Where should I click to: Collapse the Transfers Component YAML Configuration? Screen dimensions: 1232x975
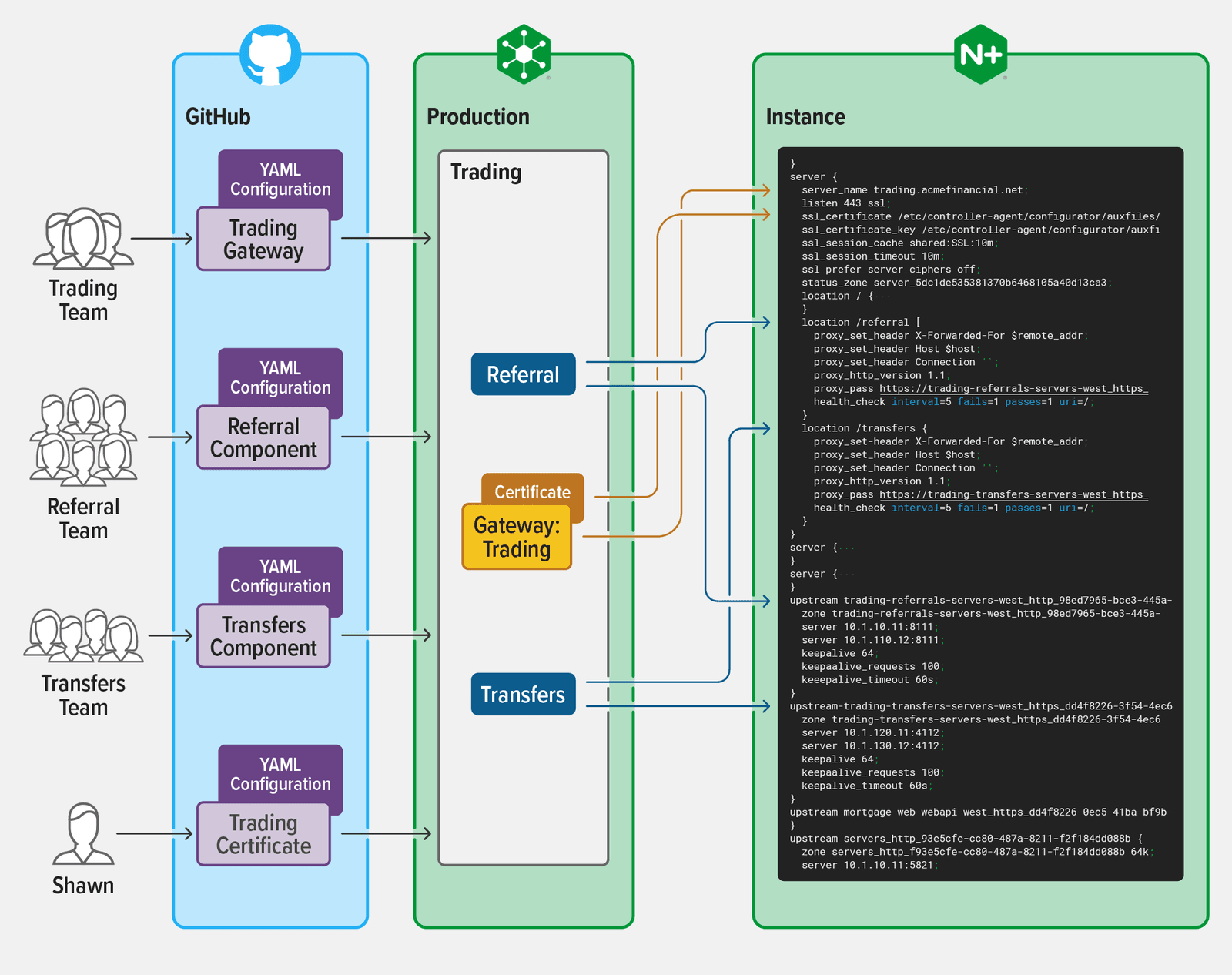pos(280,576)
